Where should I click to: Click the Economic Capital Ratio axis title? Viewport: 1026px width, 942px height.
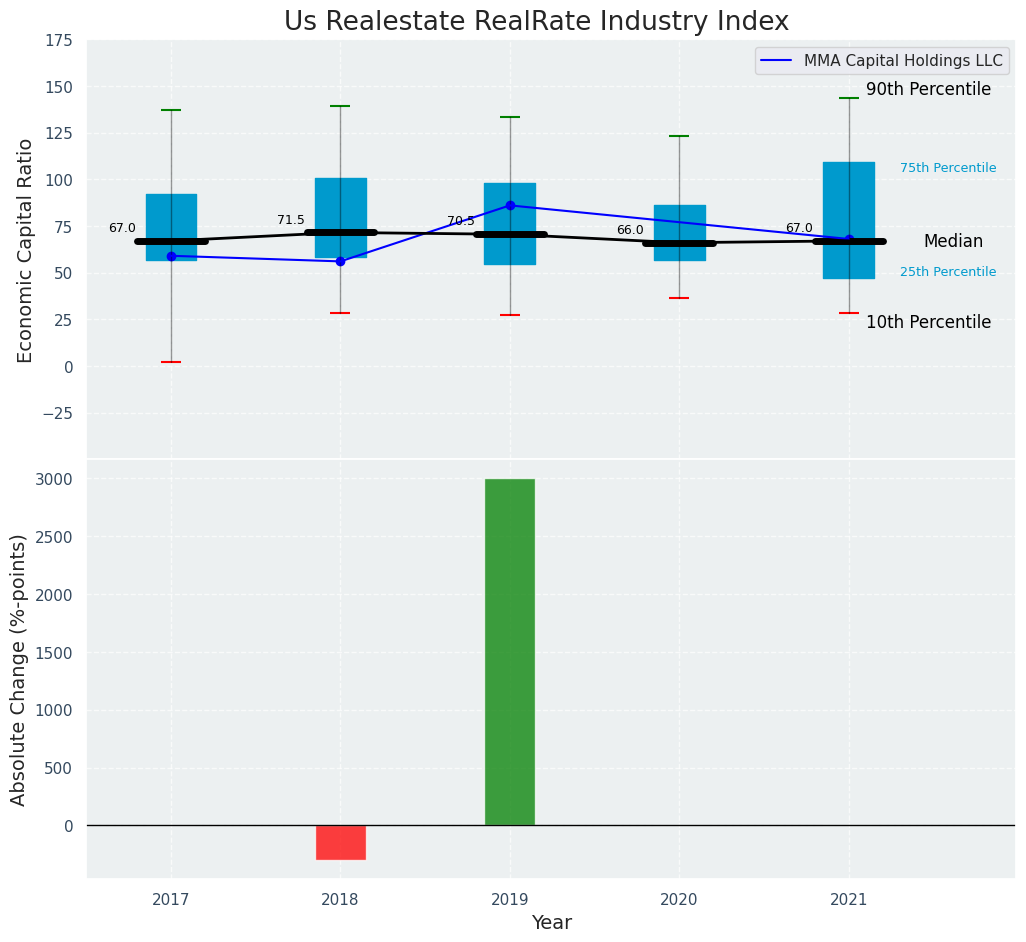[26, 250]
